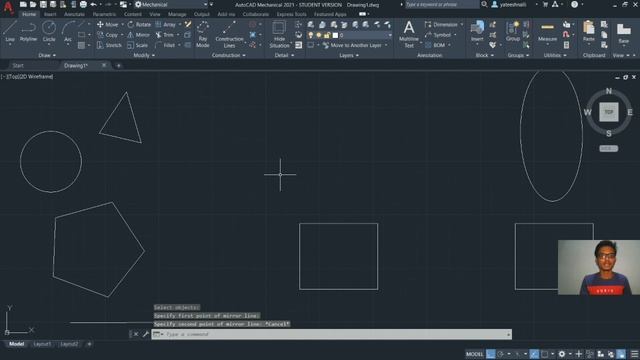Click the new drawing tab plus button

click(x=118, y=65)
